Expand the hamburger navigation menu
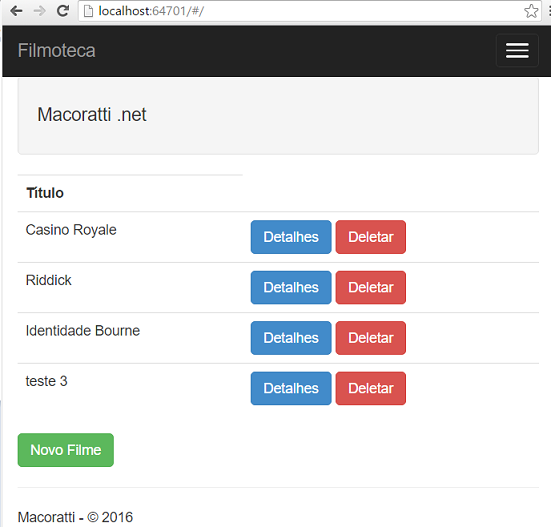The width and height of the screenshot is (551, 527). click(x=517, y=51)
